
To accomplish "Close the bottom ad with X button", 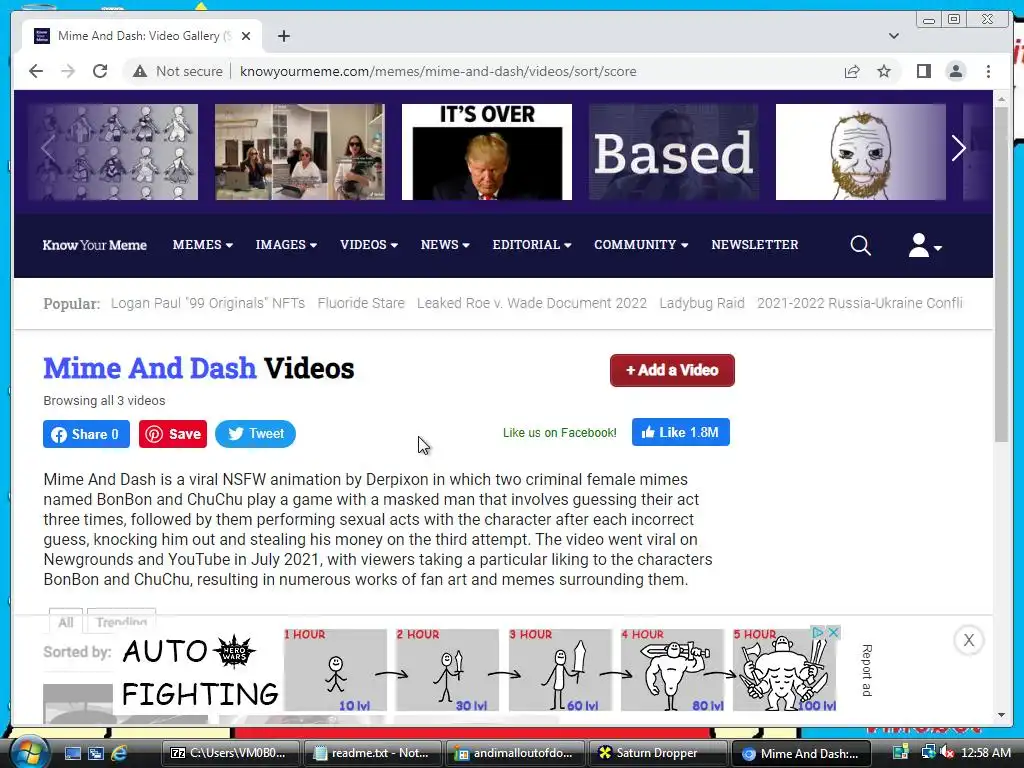I will [968, 641].
